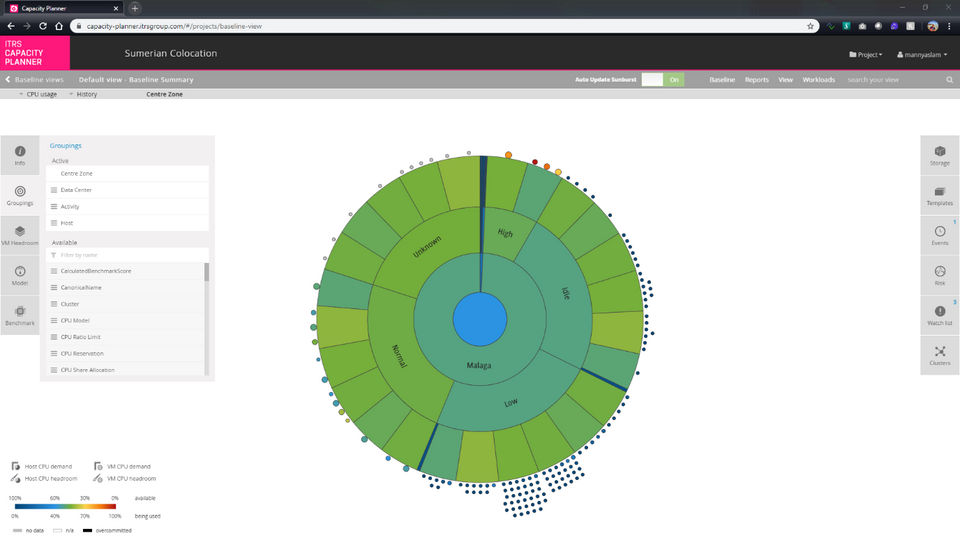Open the Storage panel on the right
This screenshot has width=960, height=540.
tap(940, 156)
